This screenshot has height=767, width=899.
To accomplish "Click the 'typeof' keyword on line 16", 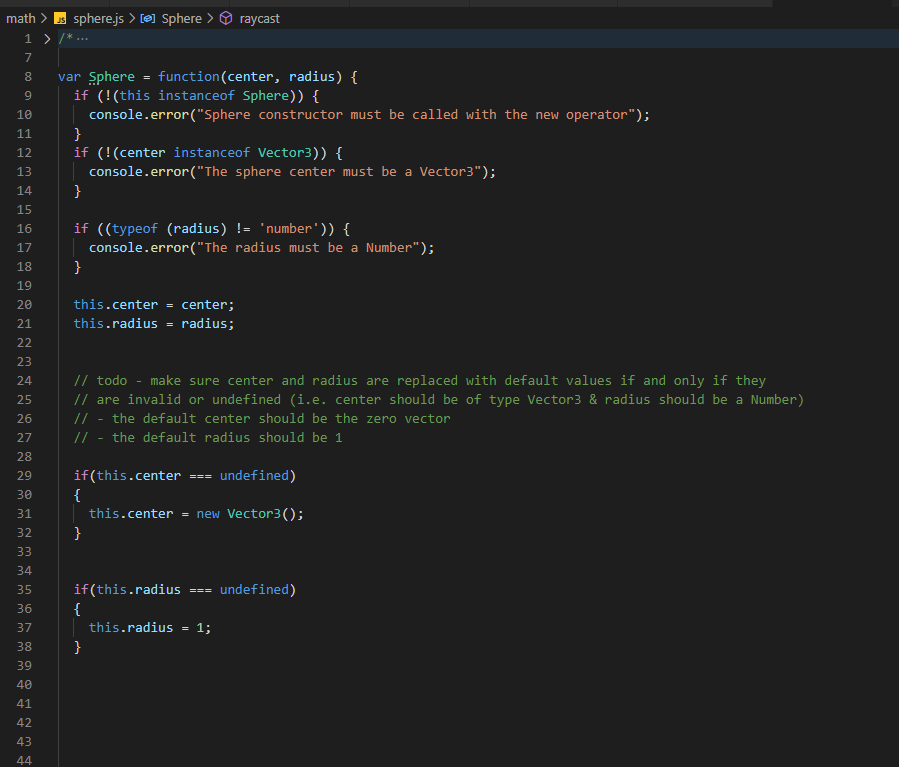I will [x=135, y=229].
